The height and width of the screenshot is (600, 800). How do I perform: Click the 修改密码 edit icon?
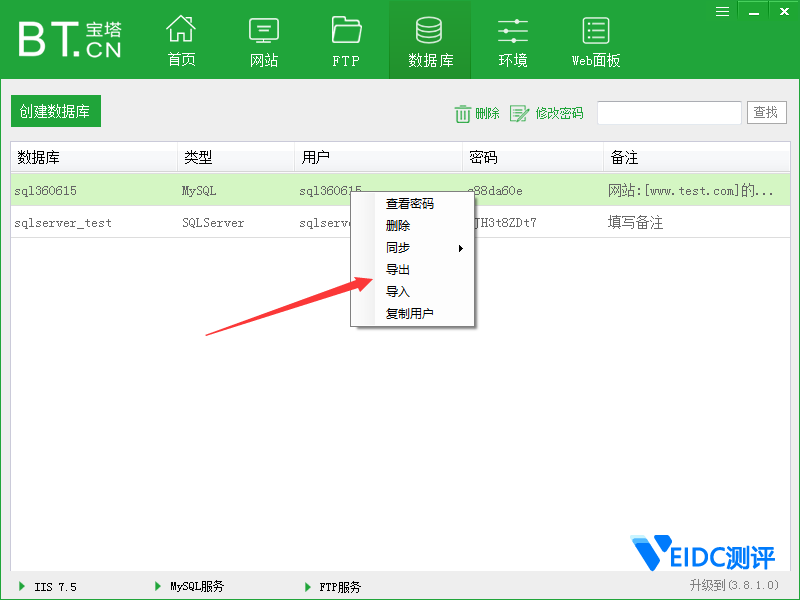[519, 114]
